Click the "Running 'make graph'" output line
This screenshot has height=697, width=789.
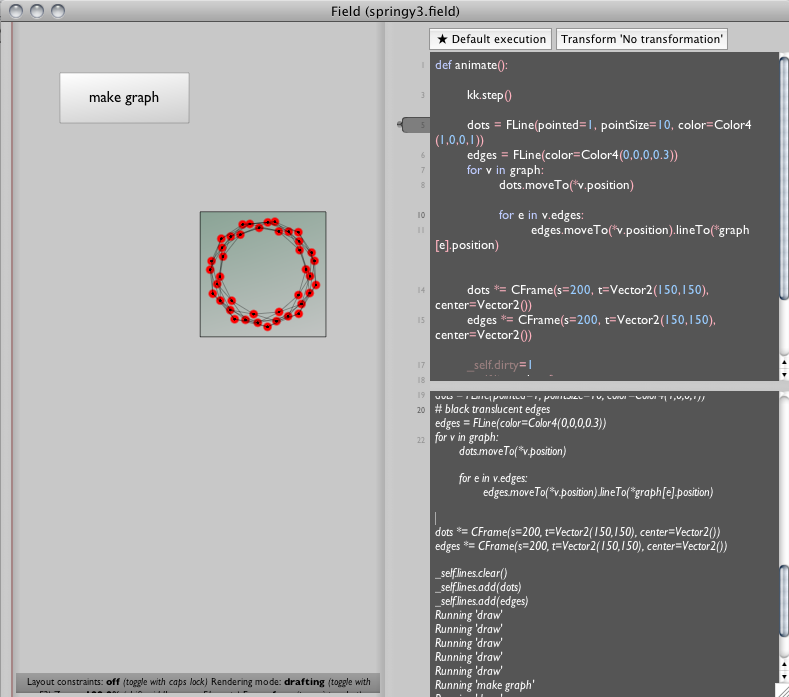[480, 685]
